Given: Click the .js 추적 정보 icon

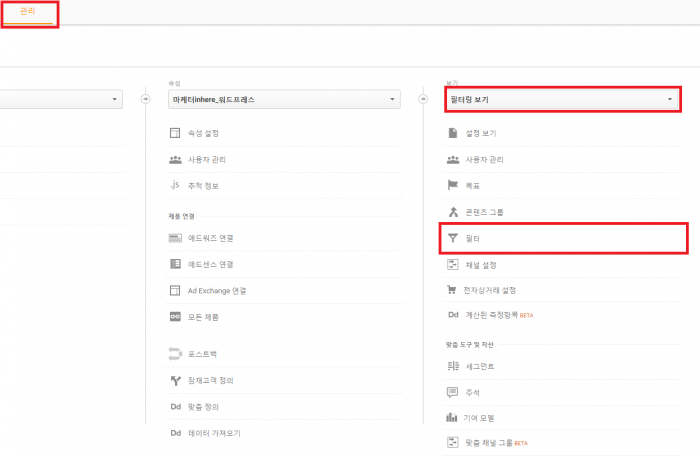Looking at the screenshot, I should point(175,185).
